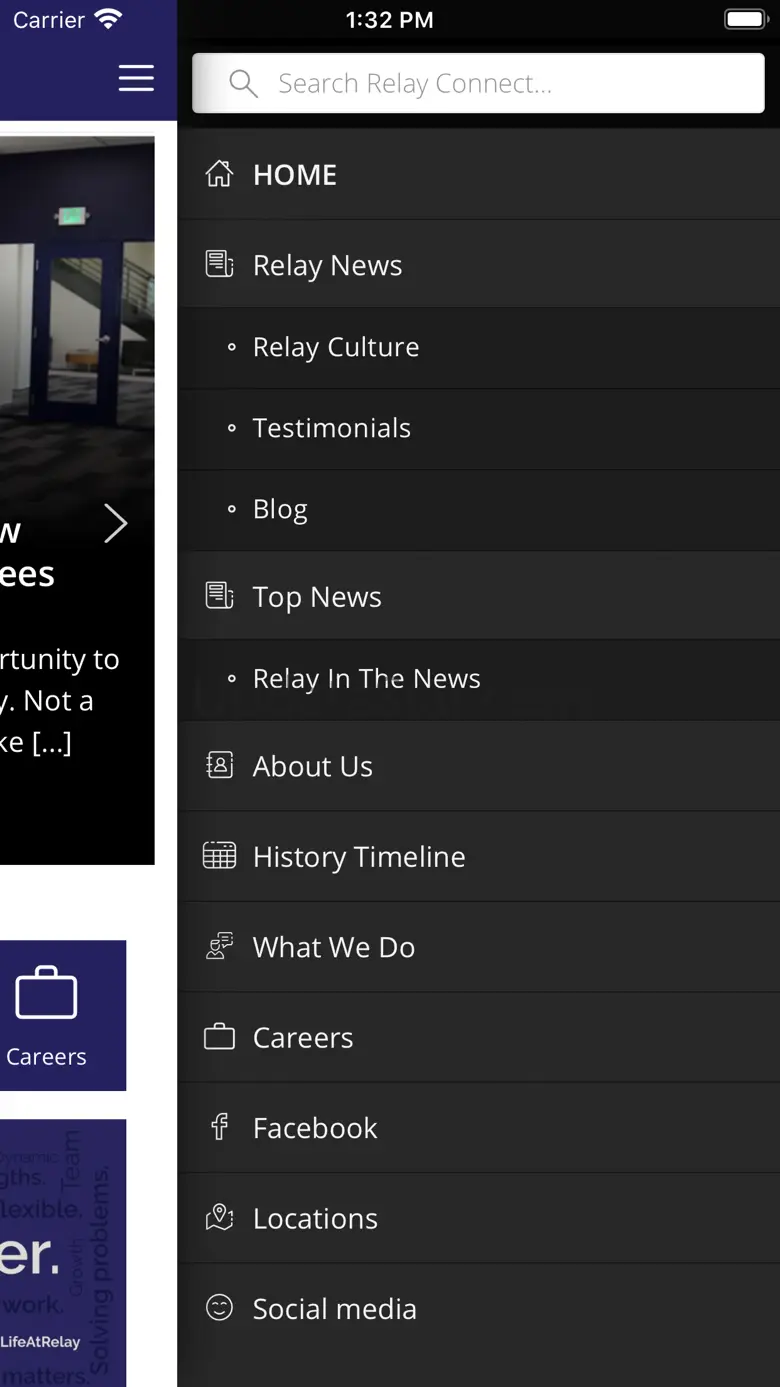
Task: Focus the Search Relay Connect field
Action: pyautogui.click(x=478, y=83)
